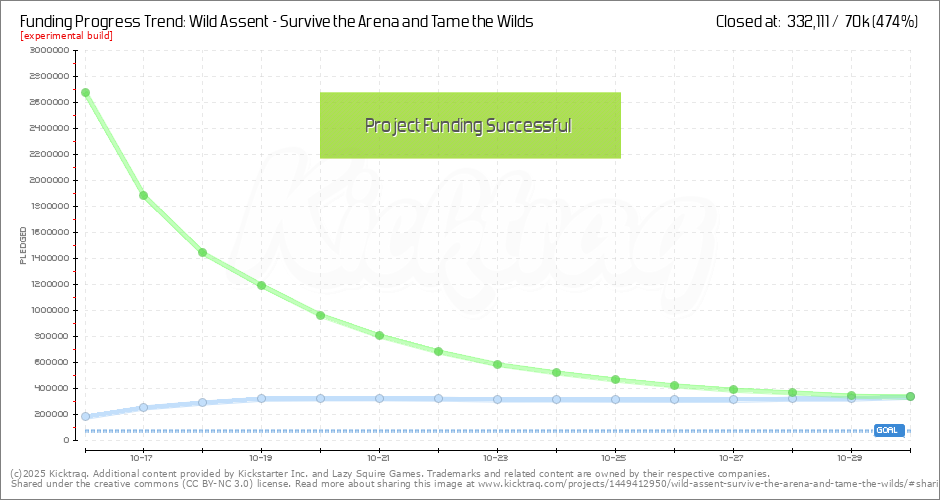Click the green trend point at 10-21
This screenshot has height=500, width=940.
point(379,335)
